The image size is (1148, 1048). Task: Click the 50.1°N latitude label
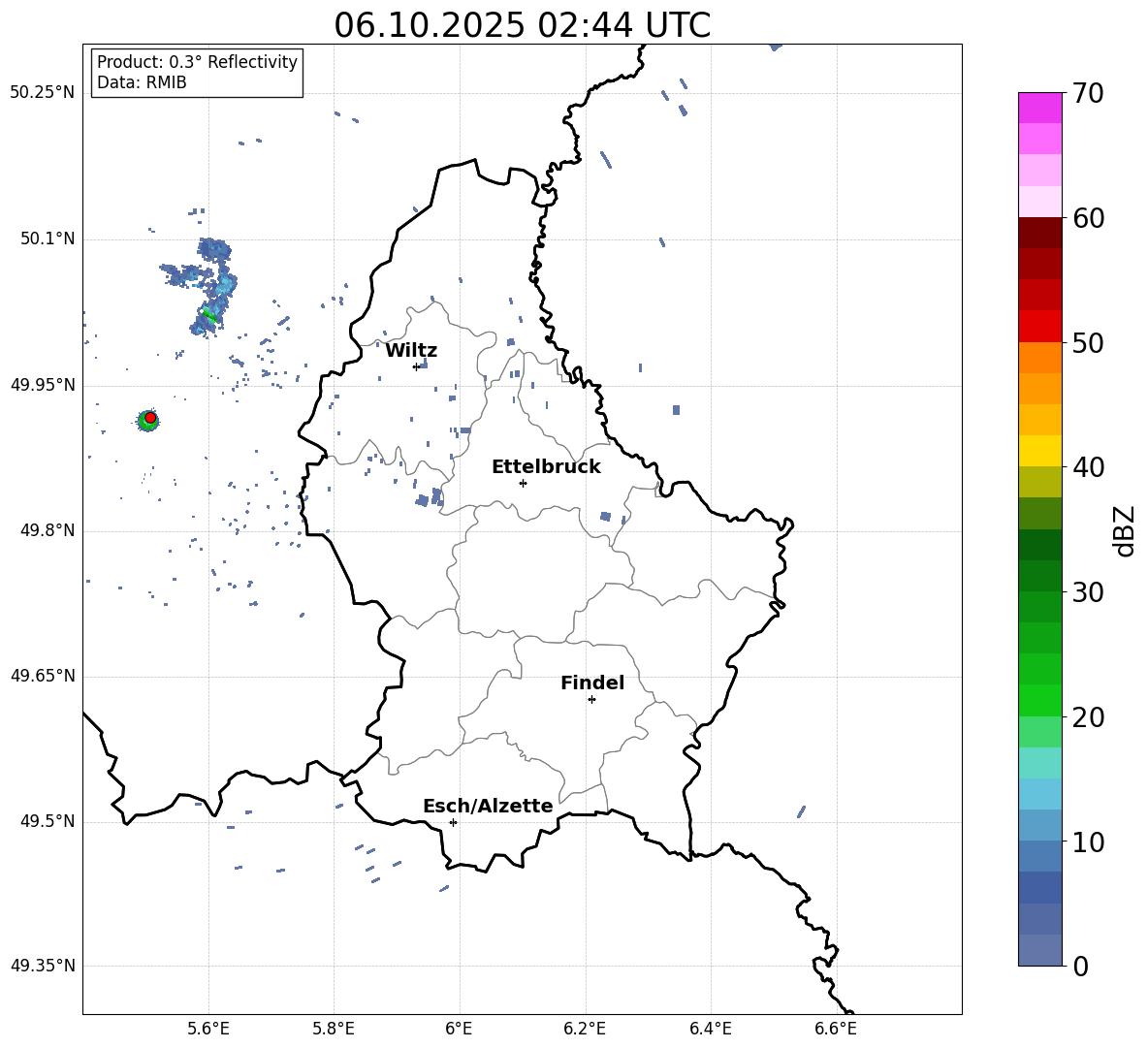pyautogui.click(x=47, y=238)
